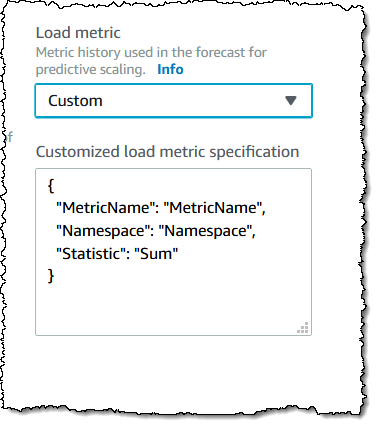Click empty space below the closing brace in textarea
The width and height of the screenshot is (377, 425).
tap(167, 308)
